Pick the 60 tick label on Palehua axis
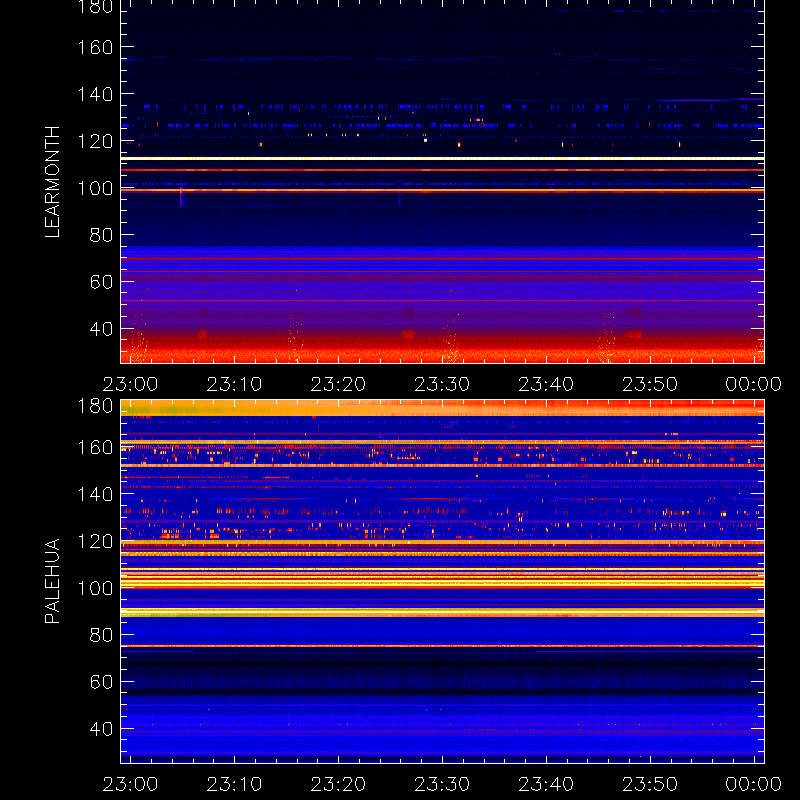 (x=101, y=682)
